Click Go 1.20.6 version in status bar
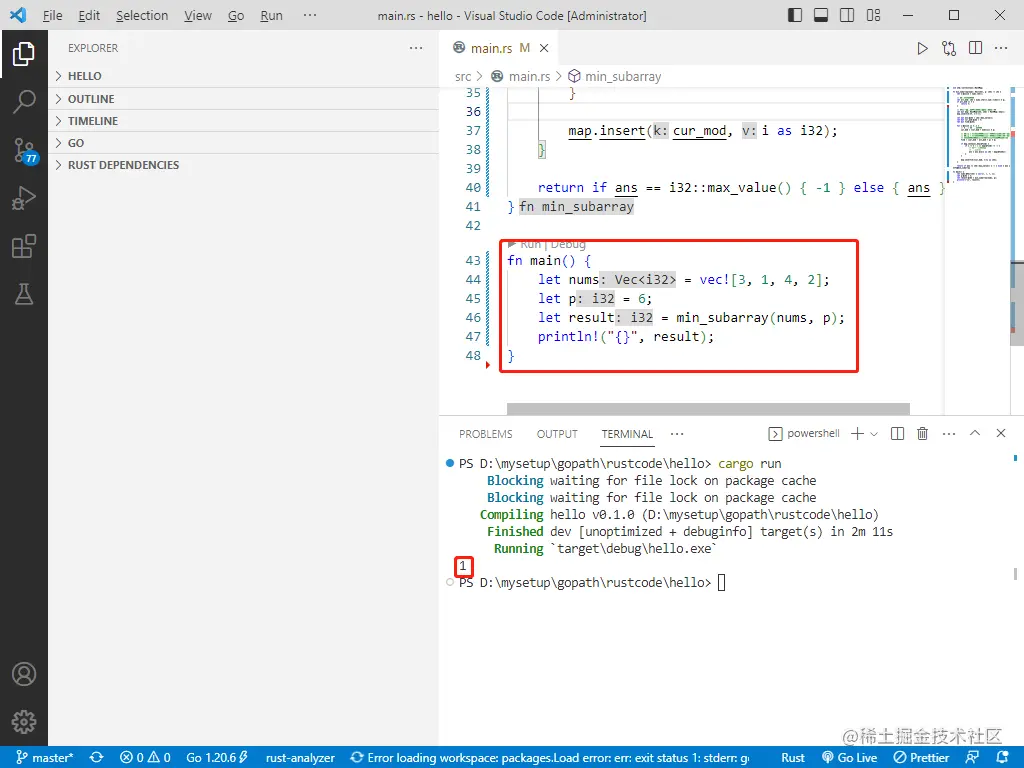Image resolution: width=1024 pixels, height=768 pixels. click(217, 758)
